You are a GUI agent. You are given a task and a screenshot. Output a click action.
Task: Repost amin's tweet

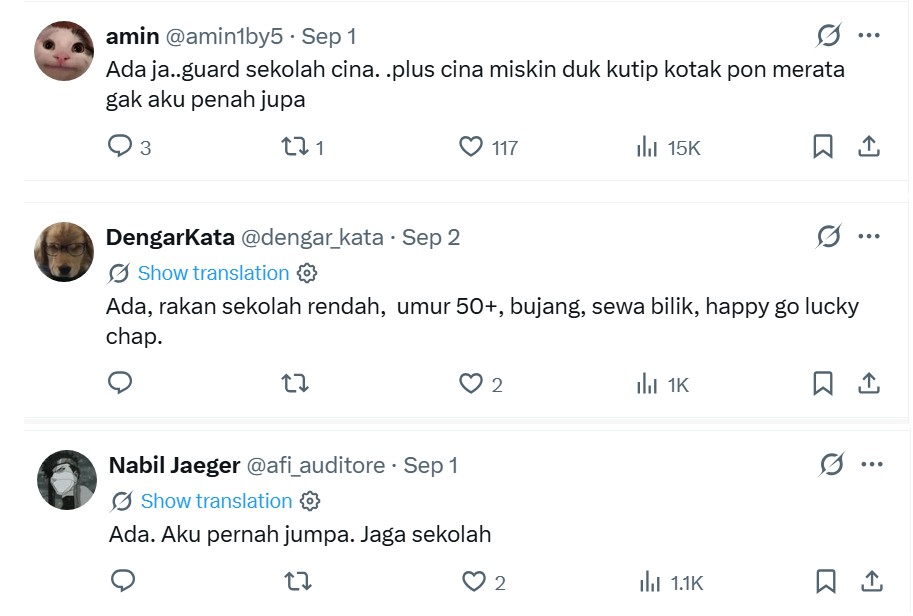(295, 146)
